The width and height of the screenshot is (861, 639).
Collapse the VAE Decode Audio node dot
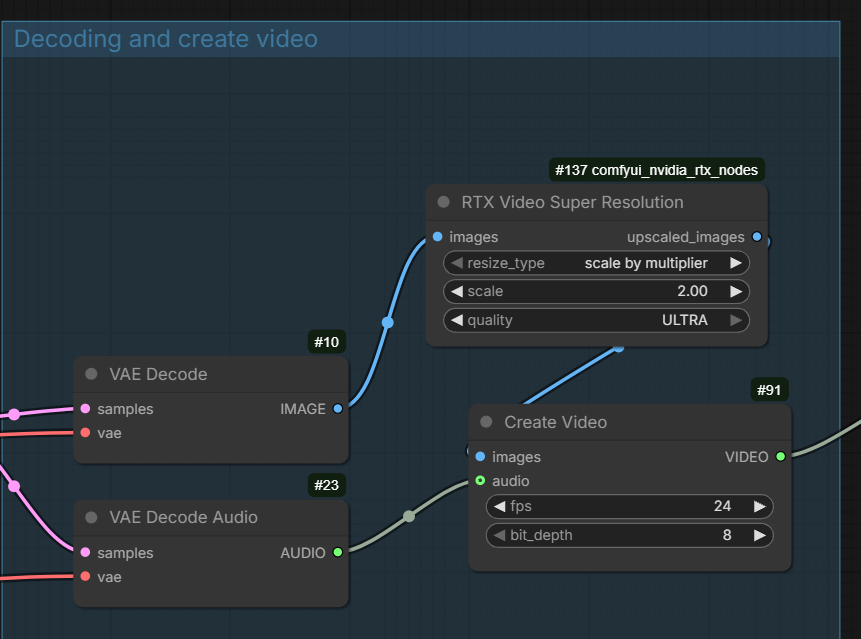point(91,517)
